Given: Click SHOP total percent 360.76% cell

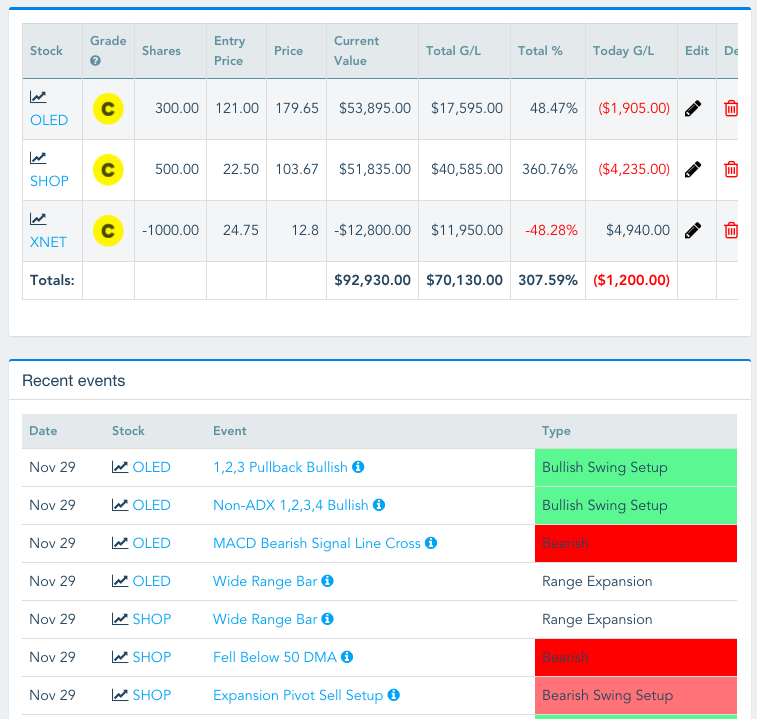Looking at the screenshot, I should (549, 169).
